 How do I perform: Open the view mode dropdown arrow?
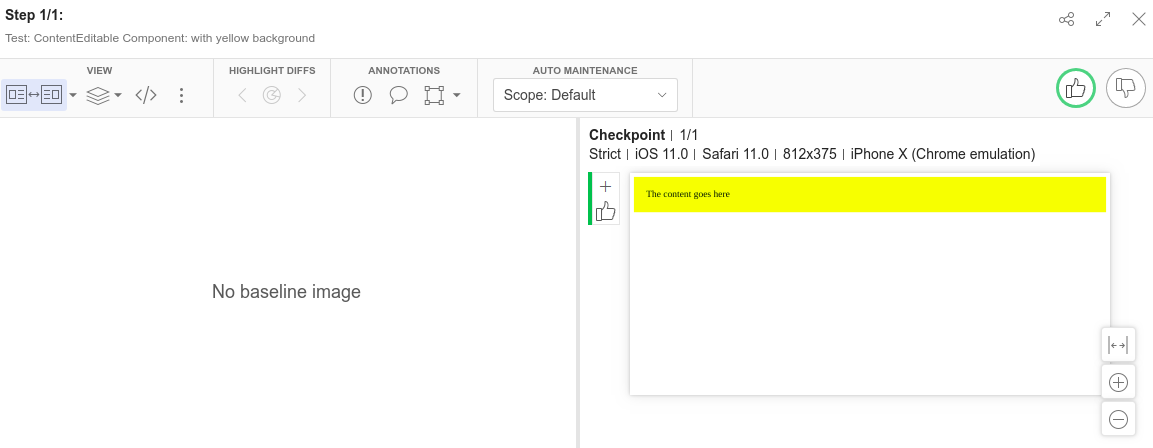[73, 96]
